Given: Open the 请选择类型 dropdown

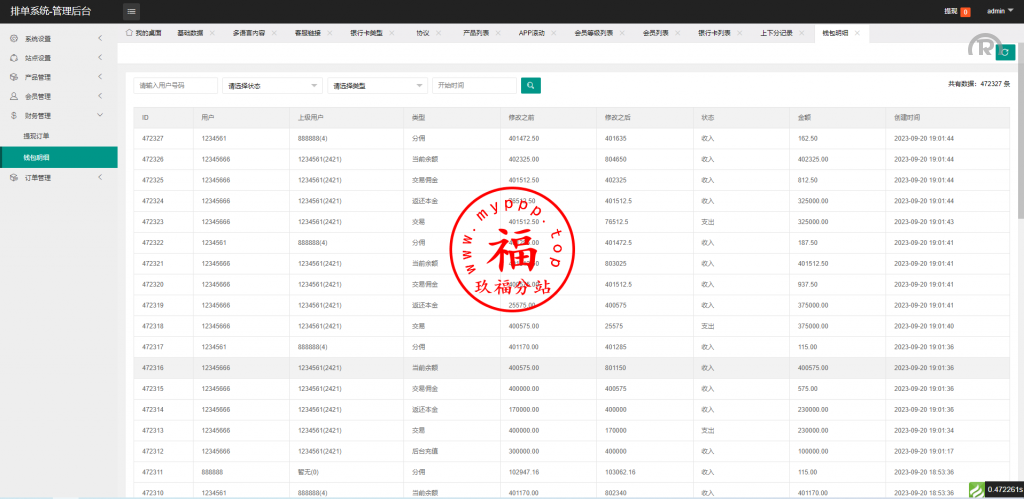Looking at the screenshot, I should click(x=377, y=86).
